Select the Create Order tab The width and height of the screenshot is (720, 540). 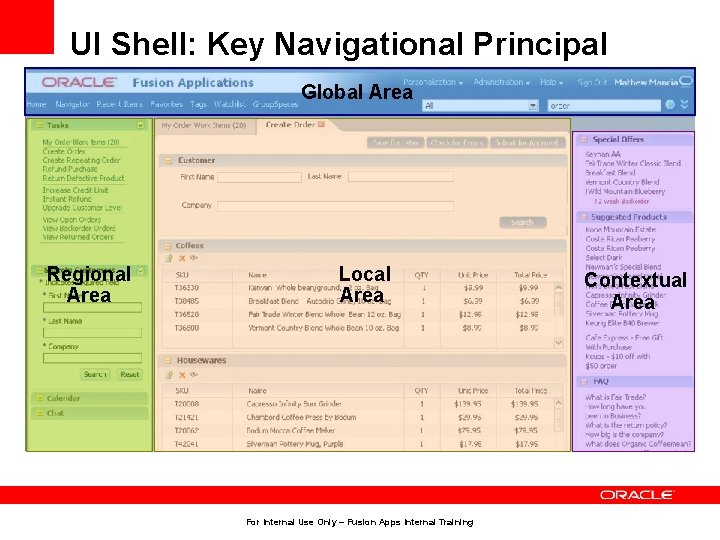point(290,124)
